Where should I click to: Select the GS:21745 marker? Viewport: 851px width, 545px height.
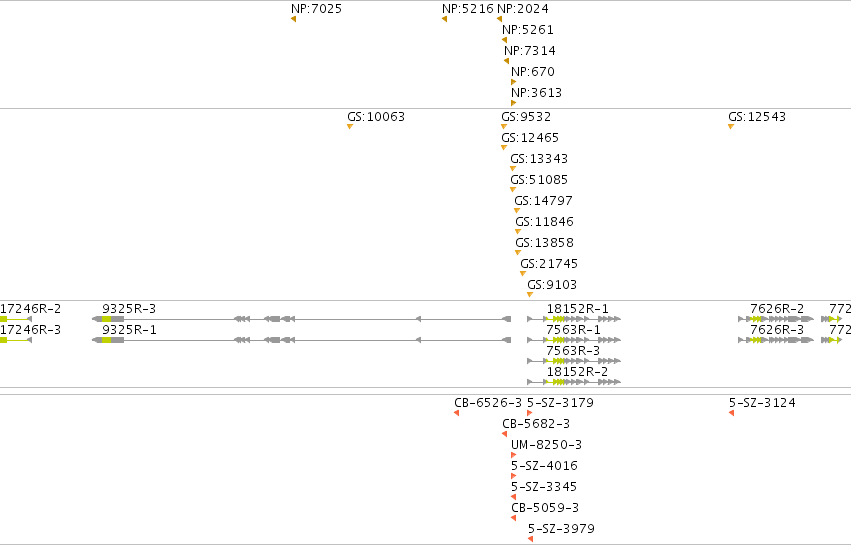click(523, 274)
